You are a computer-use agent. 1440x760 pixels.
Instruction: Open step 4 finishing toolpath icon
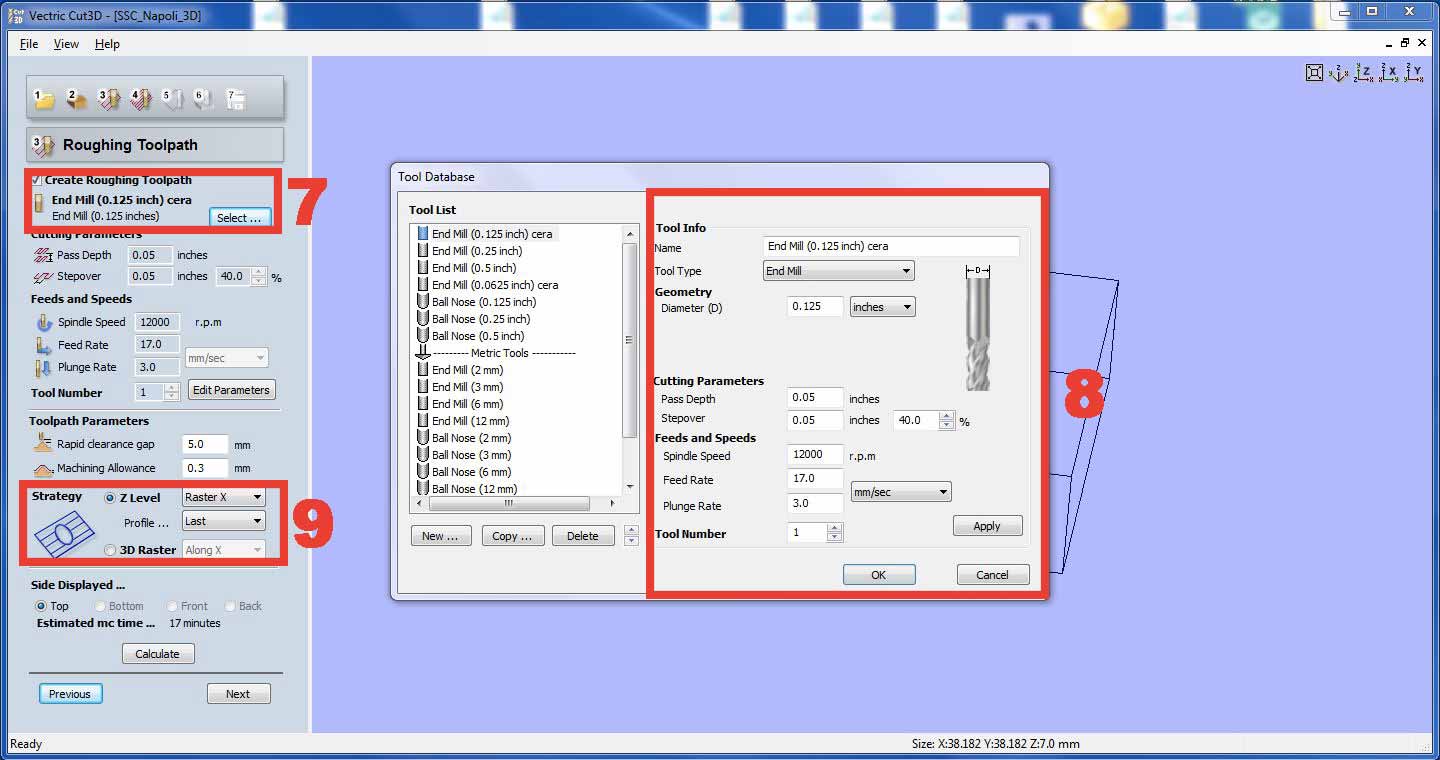tap(140, 98)
